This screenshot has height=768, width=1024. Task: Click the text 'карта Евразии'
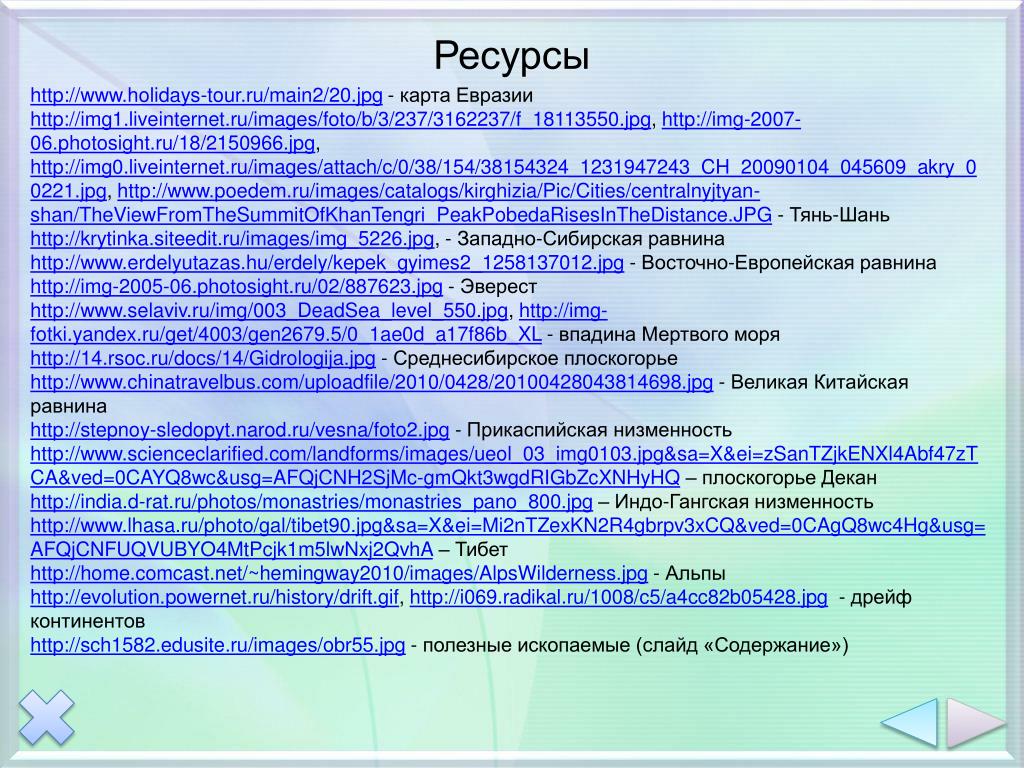click(x=466, y=95)
